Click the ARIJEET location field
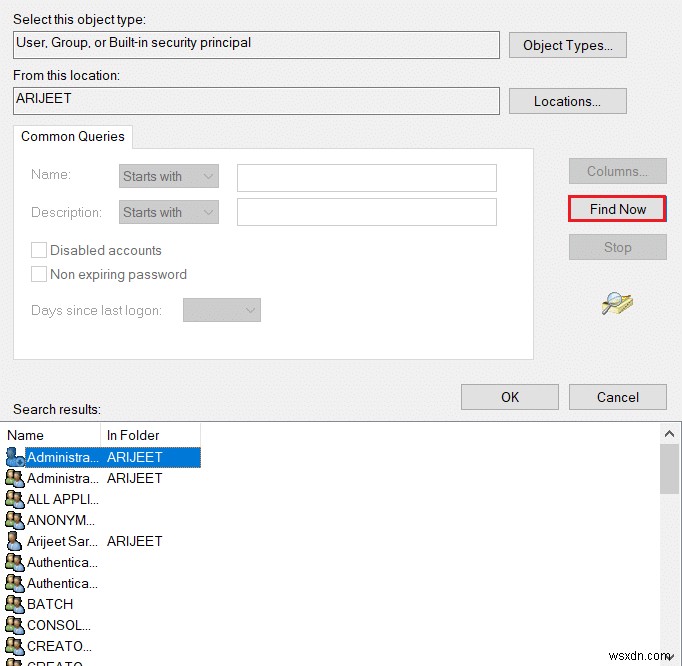The width and height of the screenshot is (682, 666). click(x=256, y=101)
